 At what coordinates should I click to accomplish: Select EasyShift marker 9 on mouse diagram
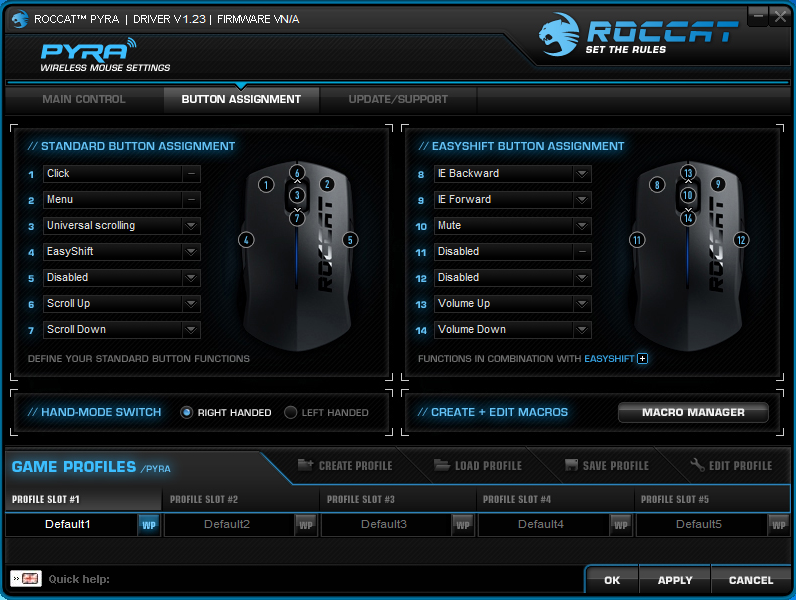718,185
